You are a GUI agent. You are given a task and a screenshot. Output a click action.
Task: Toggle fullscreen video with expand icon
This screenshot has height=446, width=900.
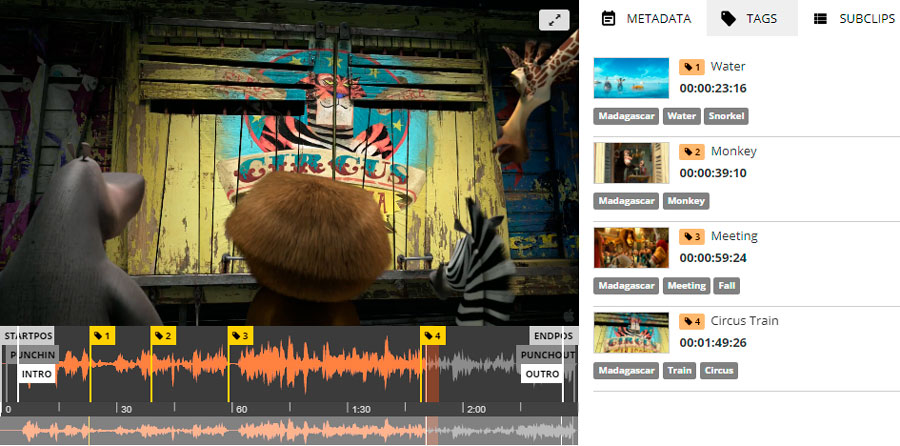point(554,20)
